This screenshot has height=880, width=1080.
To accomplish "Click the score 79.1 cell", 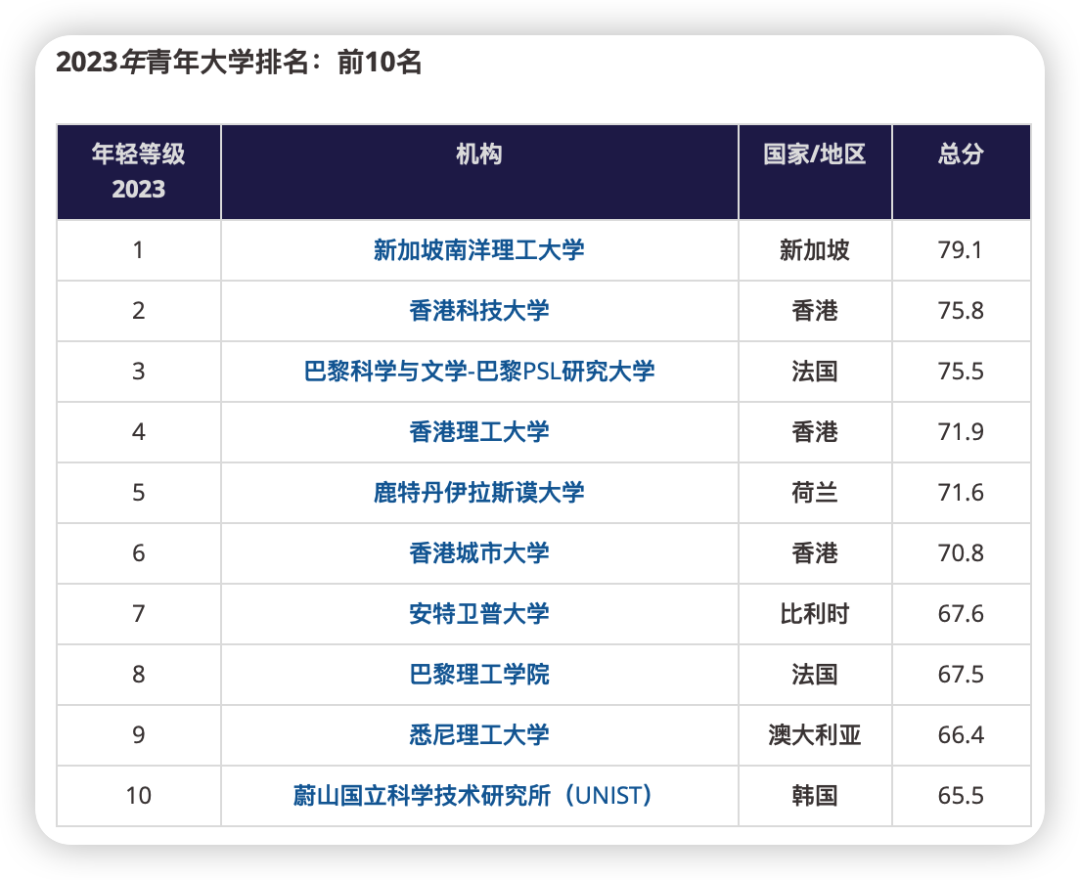I will [x=961, y=251].
